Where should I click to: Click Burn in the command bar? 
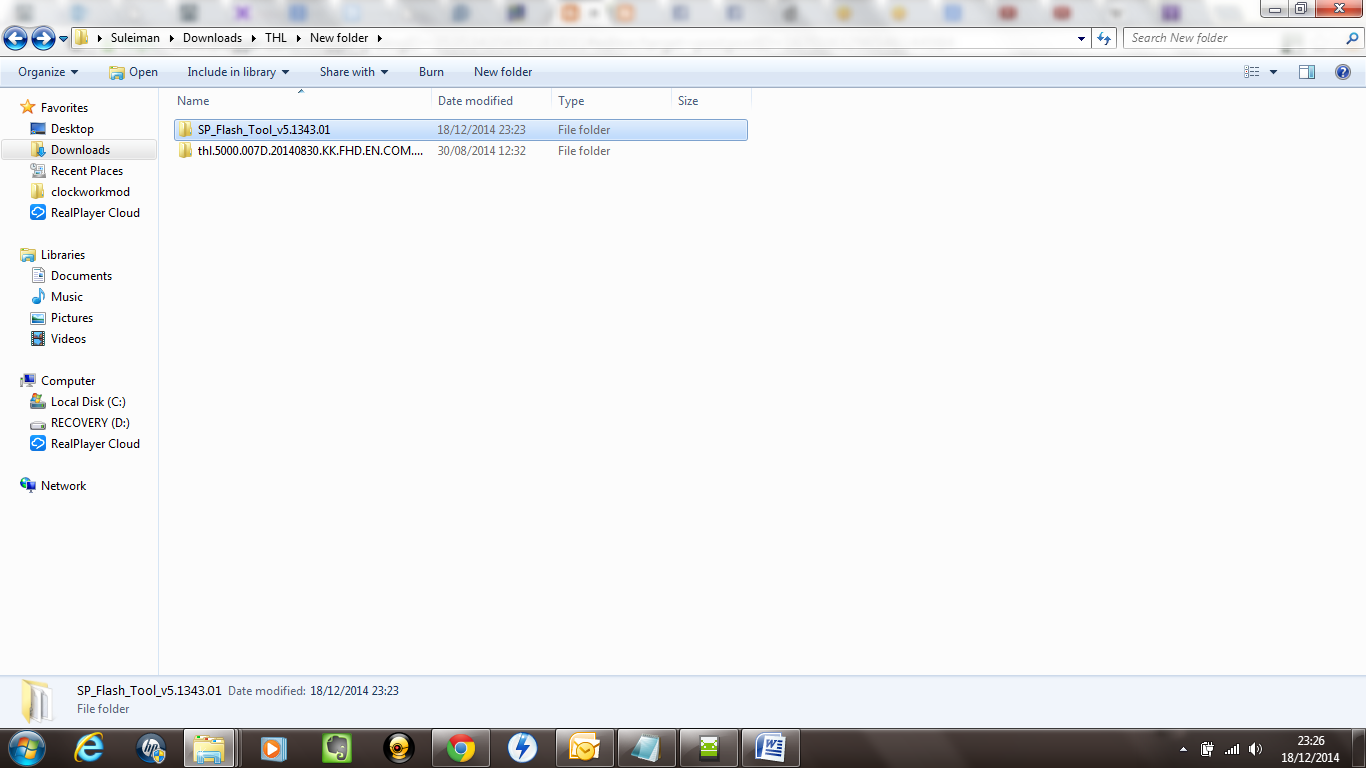tap(431, 72)
